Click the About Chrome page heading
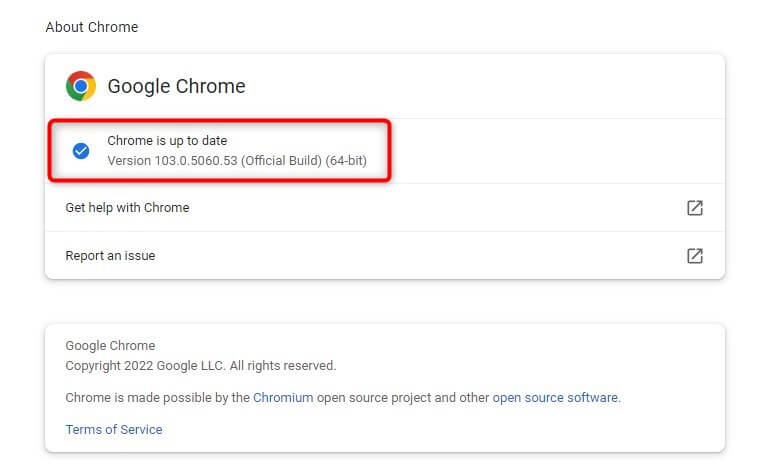Screen dimensions: 763x475 coord(92,27)
